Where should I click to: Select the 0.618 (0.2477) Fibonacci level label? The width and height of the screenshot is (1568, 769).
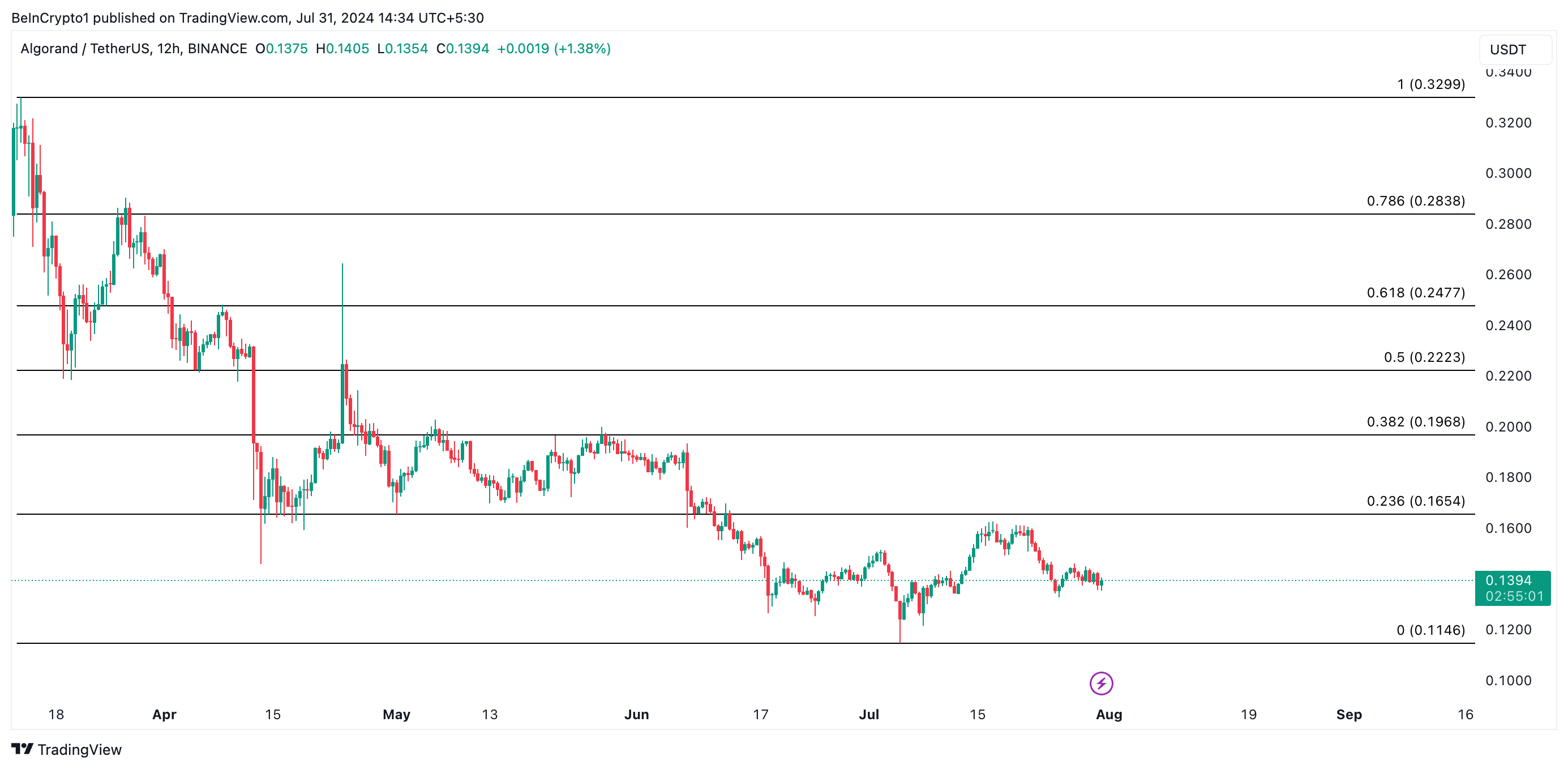point(1415,293)
